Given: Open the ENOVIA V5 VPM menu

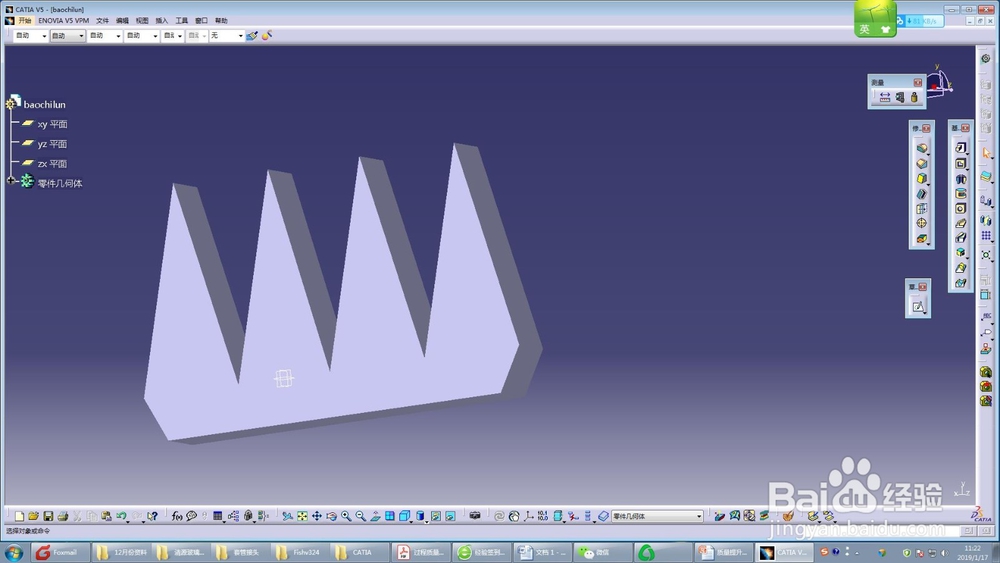Looking at the screenshot, I should (x=64, y=20).
